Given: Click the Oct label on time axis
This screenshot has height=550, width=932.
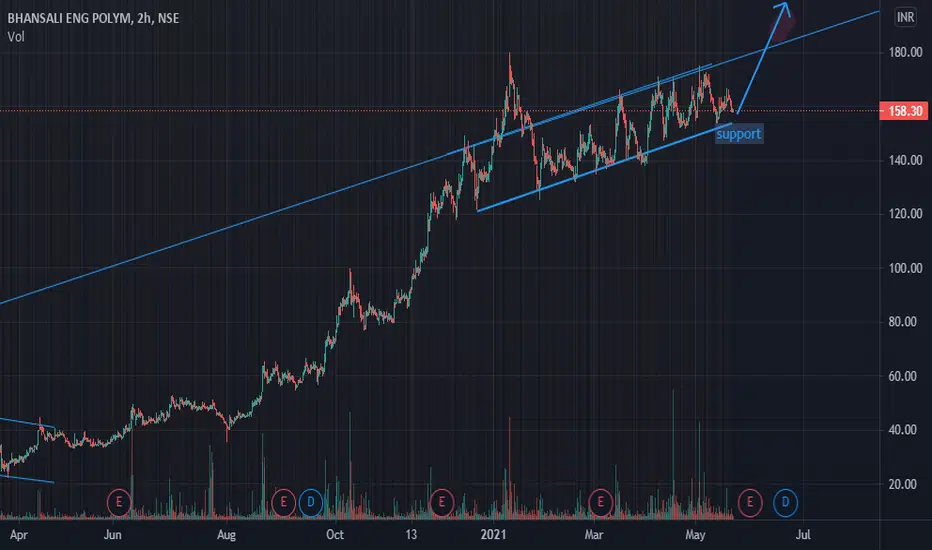Looking at the screenshot, I should (x=335, y=535).
